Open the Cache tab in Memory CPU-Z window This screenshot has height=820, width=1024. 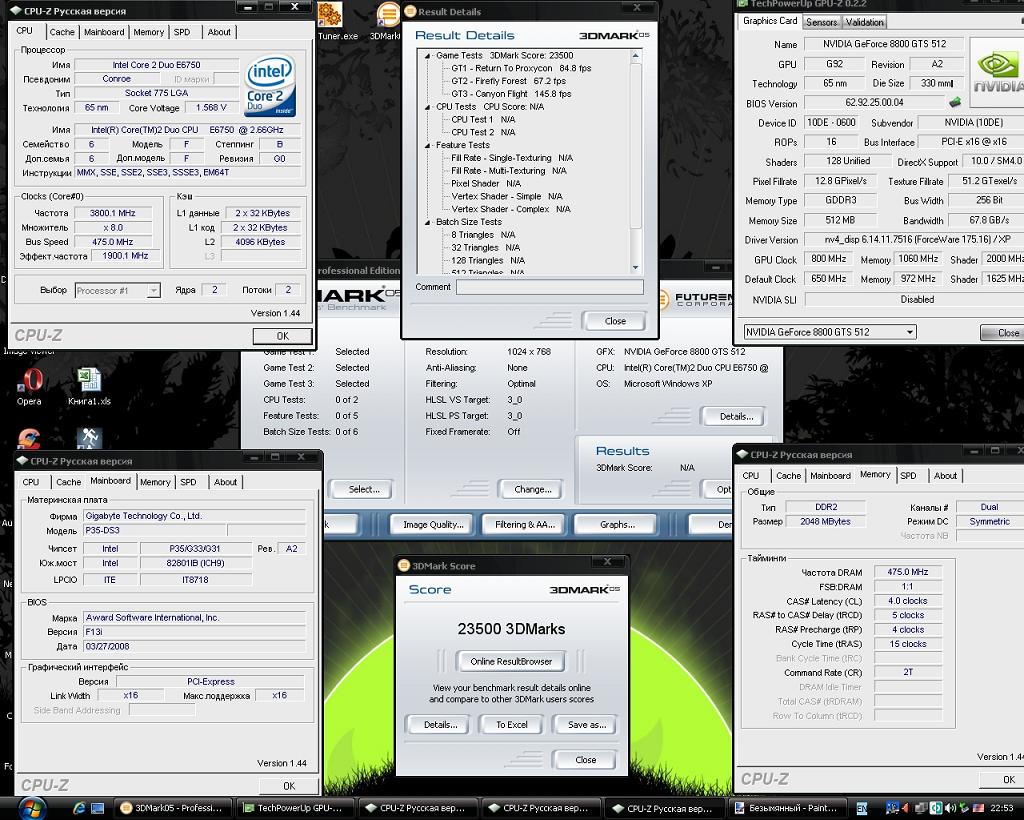(788, 476)
